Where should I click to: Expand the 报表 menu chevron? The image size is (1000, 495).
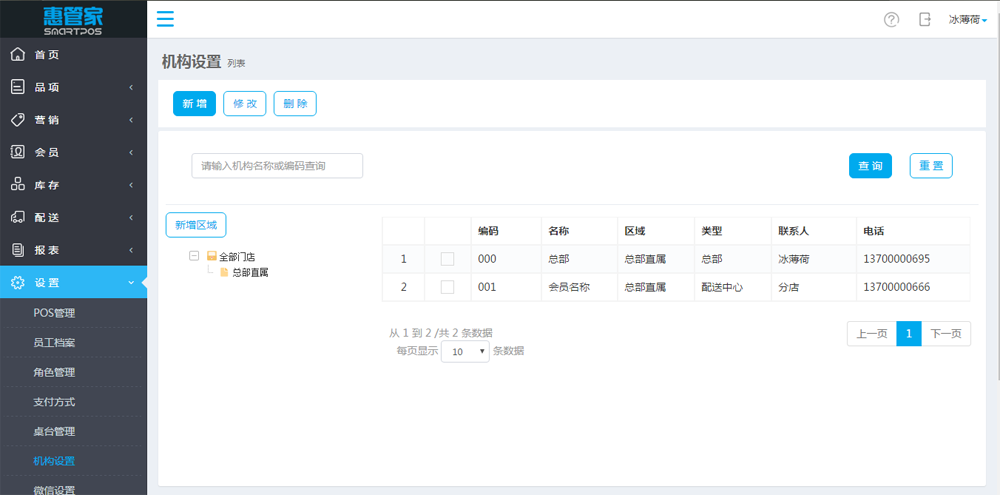click(x=131, y=250)
